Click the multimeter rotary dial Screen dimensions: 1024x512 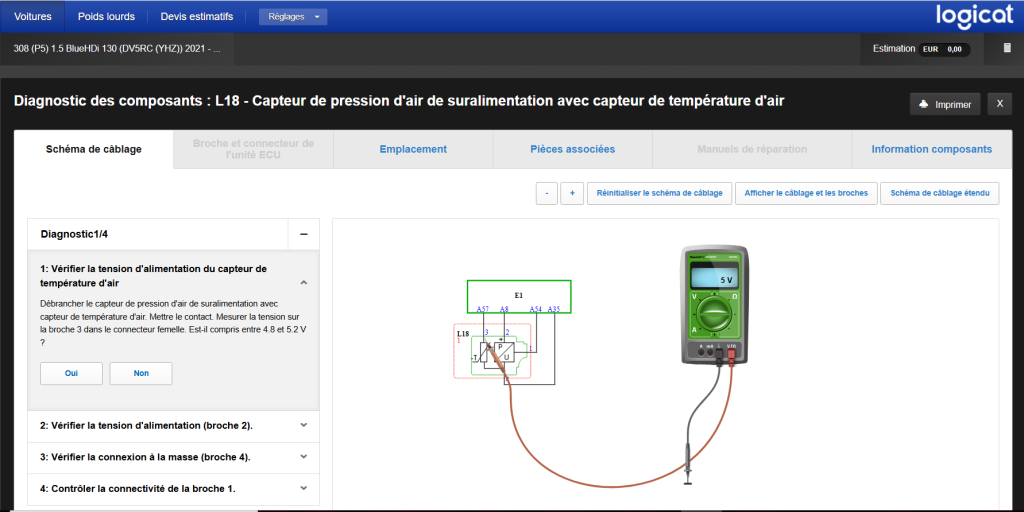point(713,317)
